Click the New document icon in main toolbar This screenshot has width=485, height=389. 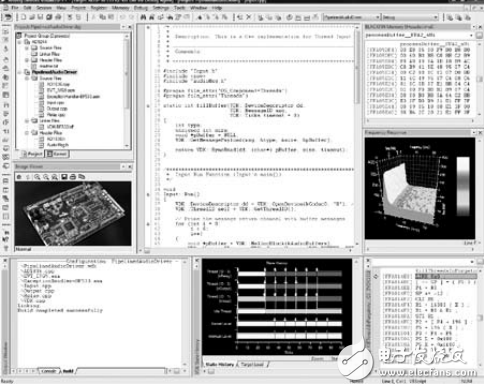(23, 17)
